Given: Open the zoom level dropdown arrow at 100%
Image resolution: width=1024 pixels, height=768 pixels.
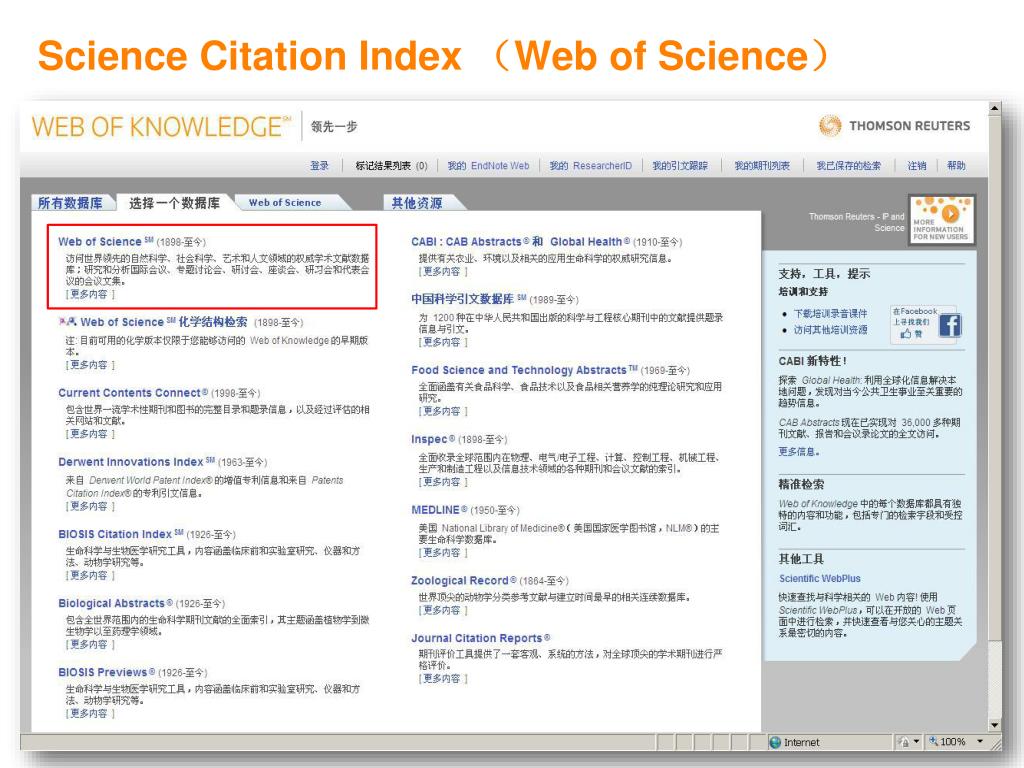Looking at the screenshot, I should coord(980,742).
